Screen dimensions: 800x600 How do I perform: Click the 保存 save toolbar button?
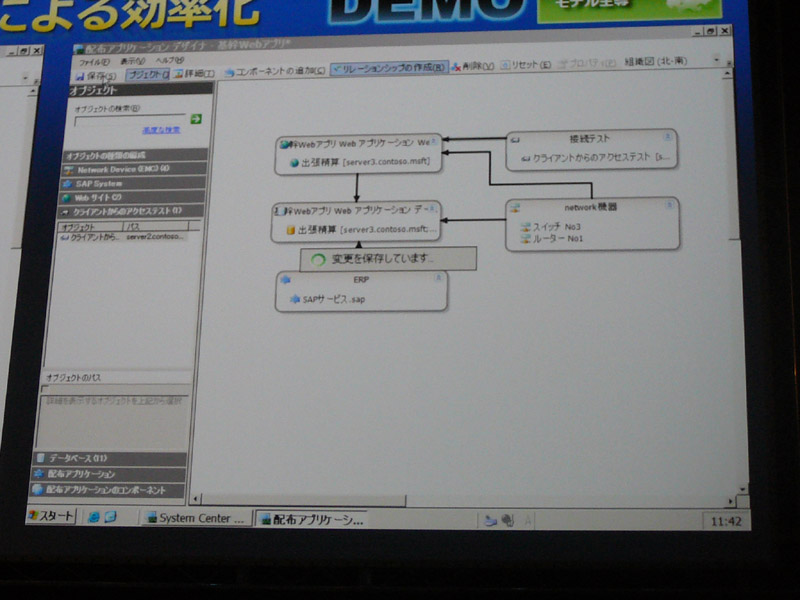pyautogui.click(x=95, y=76)
